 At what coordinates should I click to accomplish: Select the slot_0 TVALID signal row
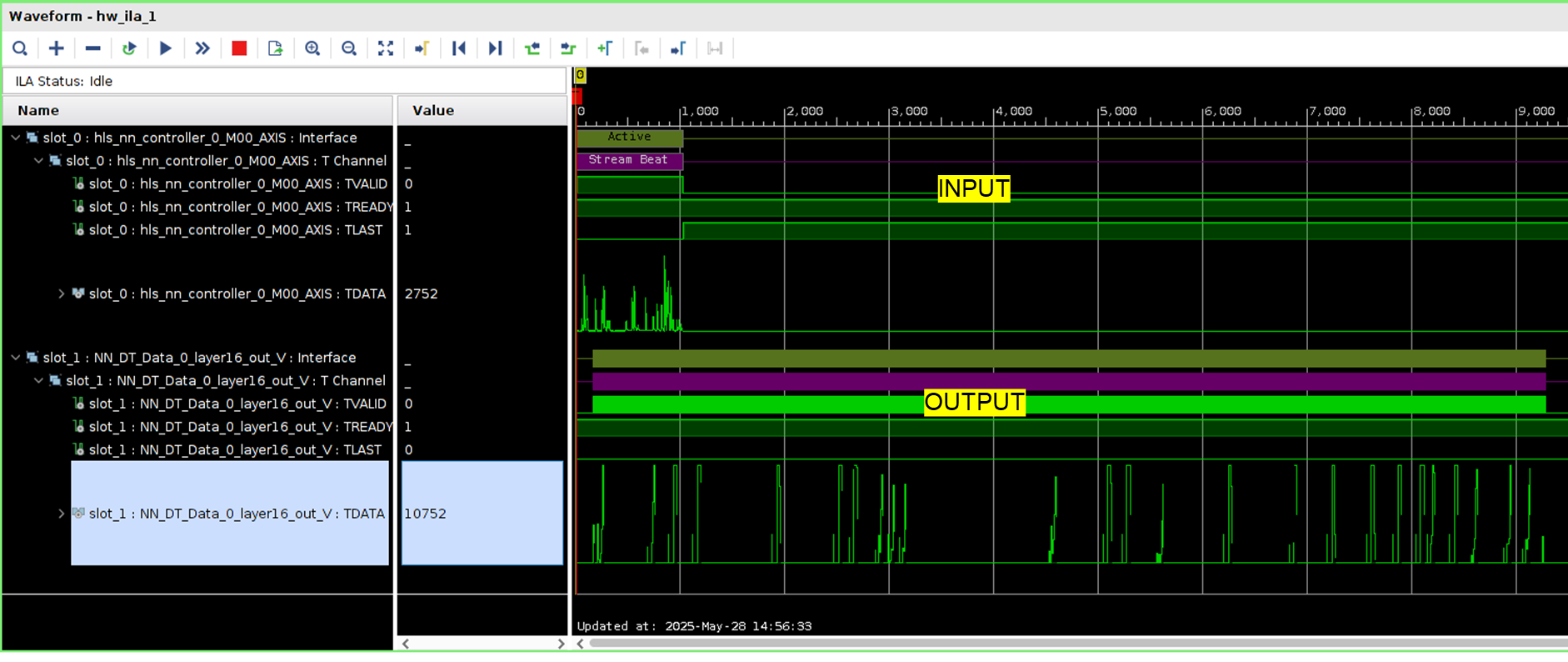tap(237, 184)
